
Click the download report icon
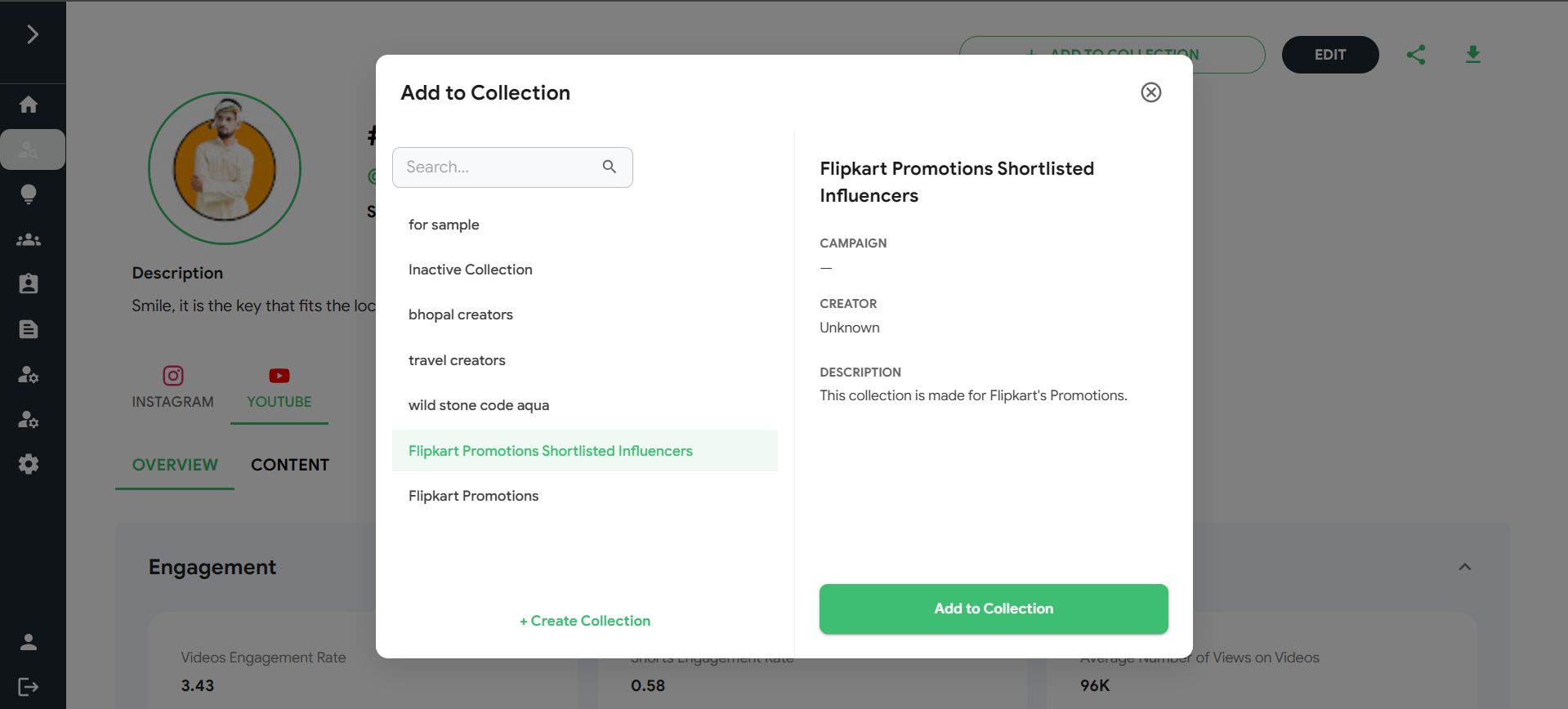(x=1472, y=55)
